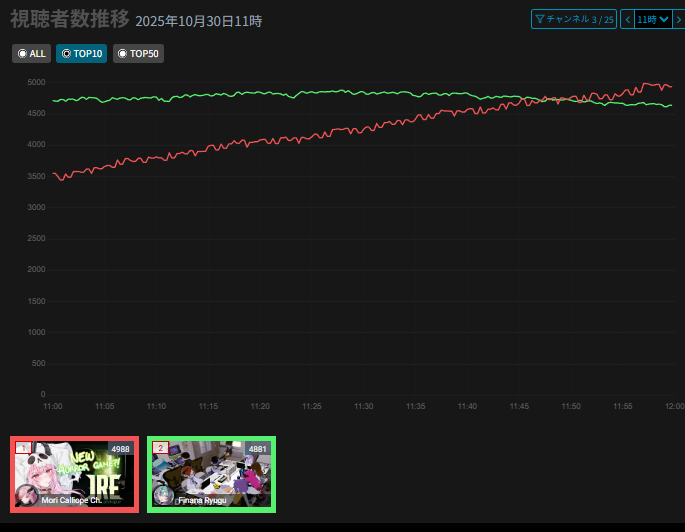Image resolution: width=685 pixels, height=532 pixels.
Task: Select the TOP50 radio option
Action: tap(138, 54)
